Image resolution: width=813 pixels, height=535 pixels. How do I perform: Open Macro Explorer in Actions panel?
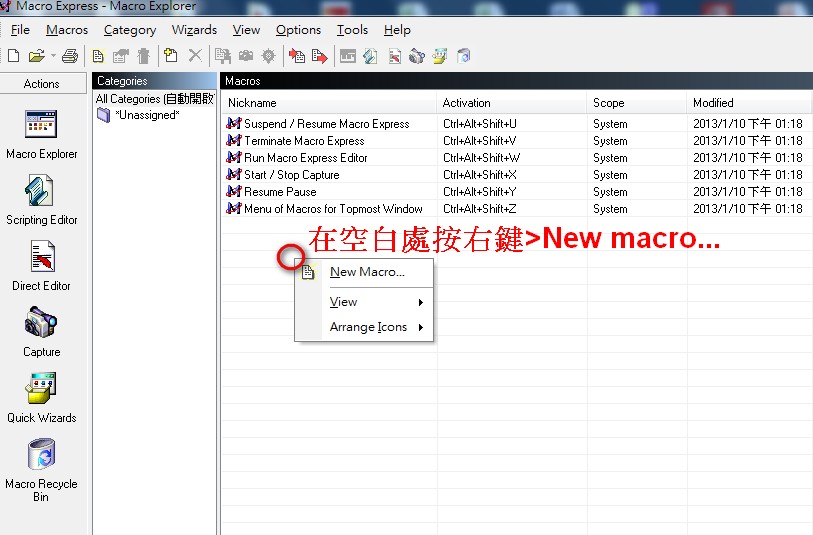coord(41,135)
